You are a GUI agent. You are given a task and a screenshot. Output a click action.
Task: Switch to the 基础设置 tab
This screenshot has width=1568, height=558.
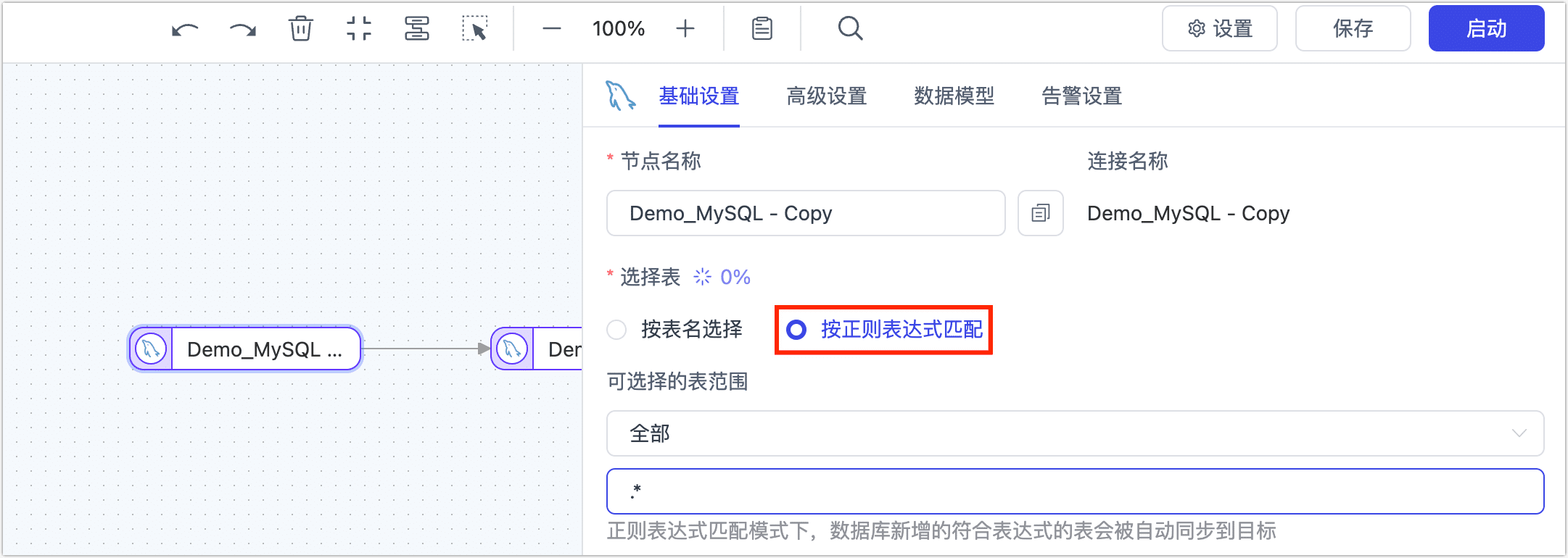click(x=699, y=96)
